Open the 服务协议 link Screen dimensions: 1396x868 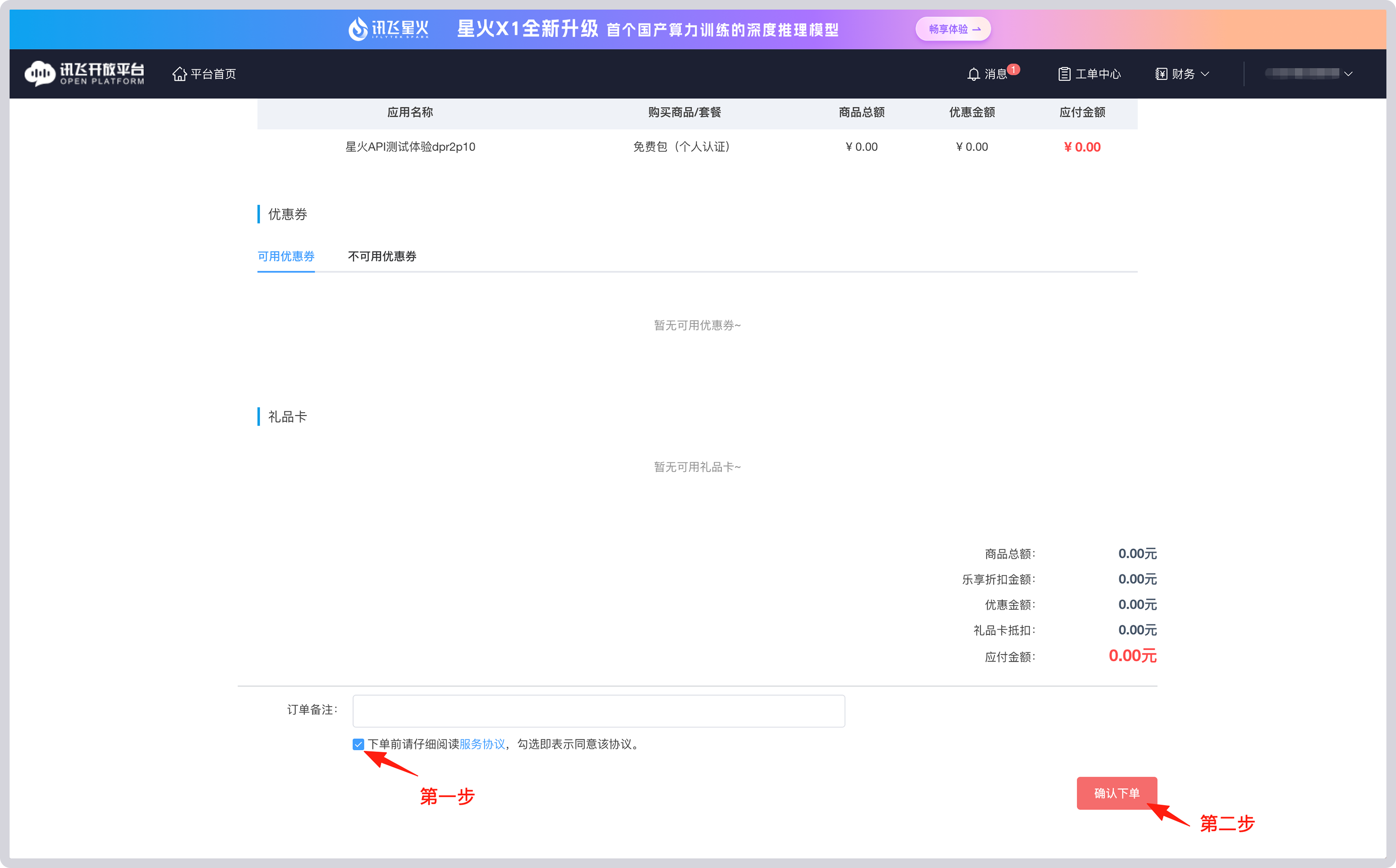tap(482, 744)
